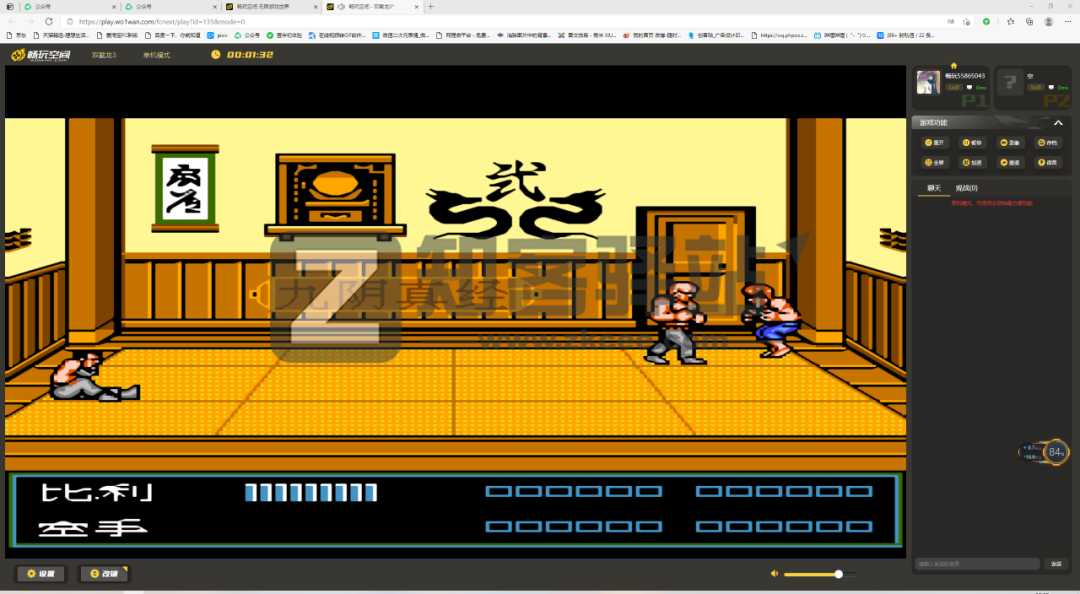The width and height of the screenshot is (1080, 594).
Task: Mute sound via the speaker icon
Action: point(774,574)
